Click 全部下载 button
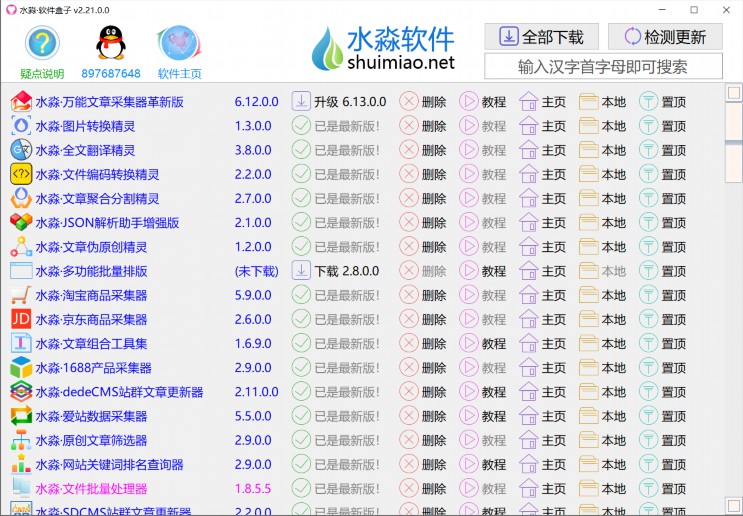This screenshot has height=516, width=743. coord(541,37)
